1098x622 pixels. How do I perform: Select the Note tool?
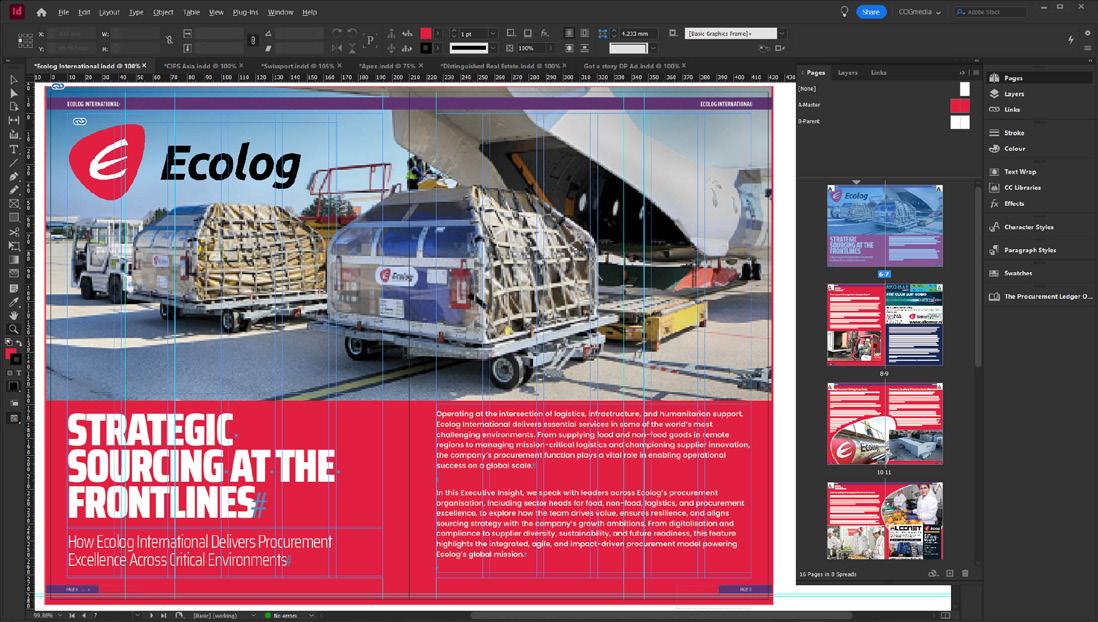point(13,288)
